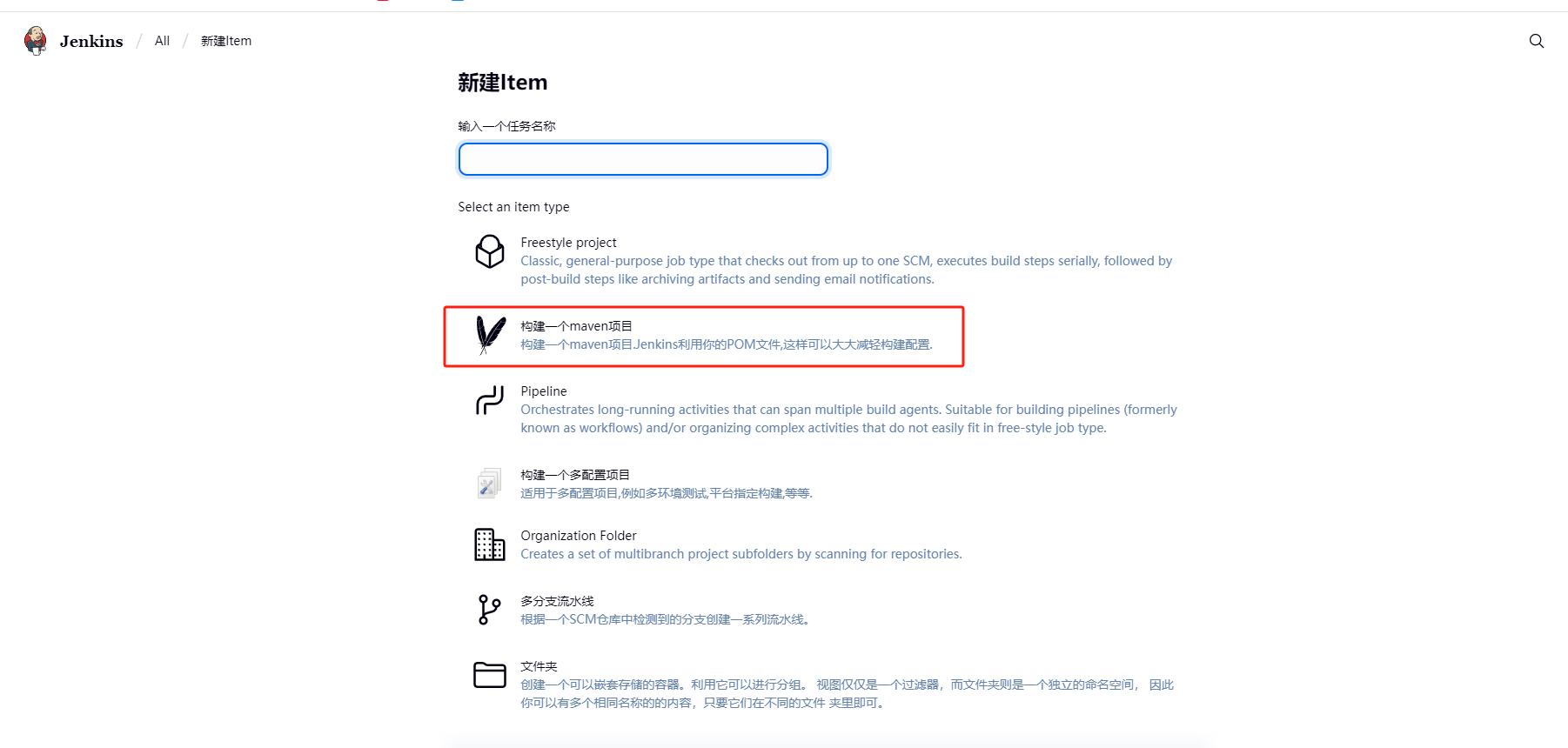The height and width of the screenshot is (748, 1568).
Task: Choose 构建一个maven项目 option title
Action: [x=576, y=326]
